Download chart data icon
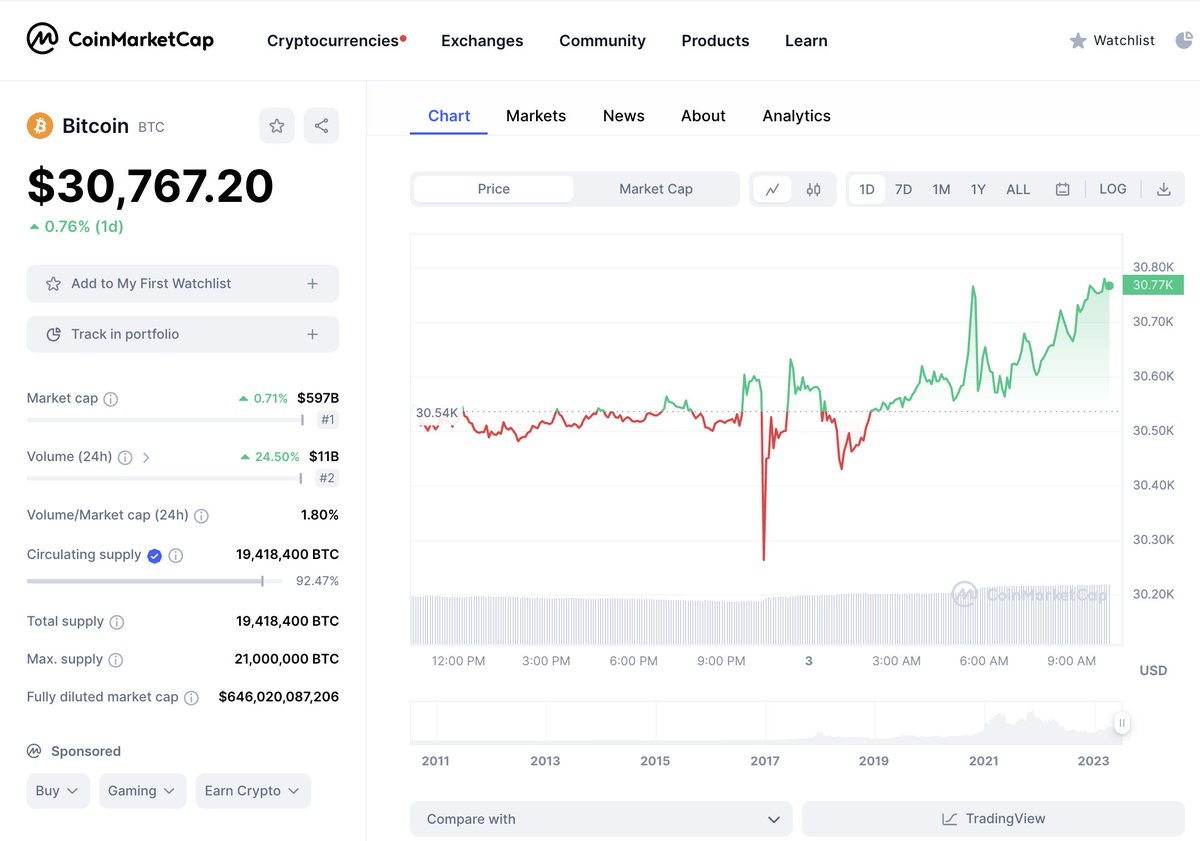 click(x=1164, y=189)
